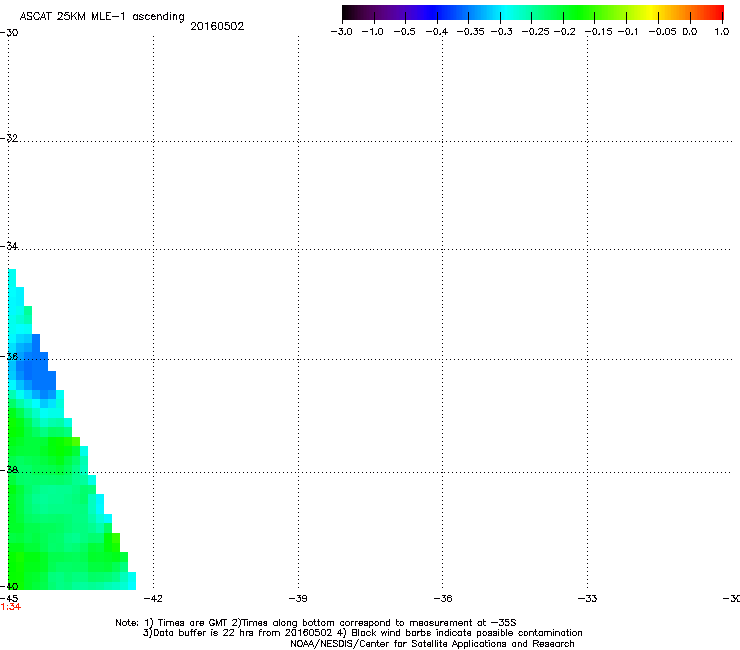The image size is (740, 650).
Task: Click the 1.0 colorbar label
Action: pos(722,32)
